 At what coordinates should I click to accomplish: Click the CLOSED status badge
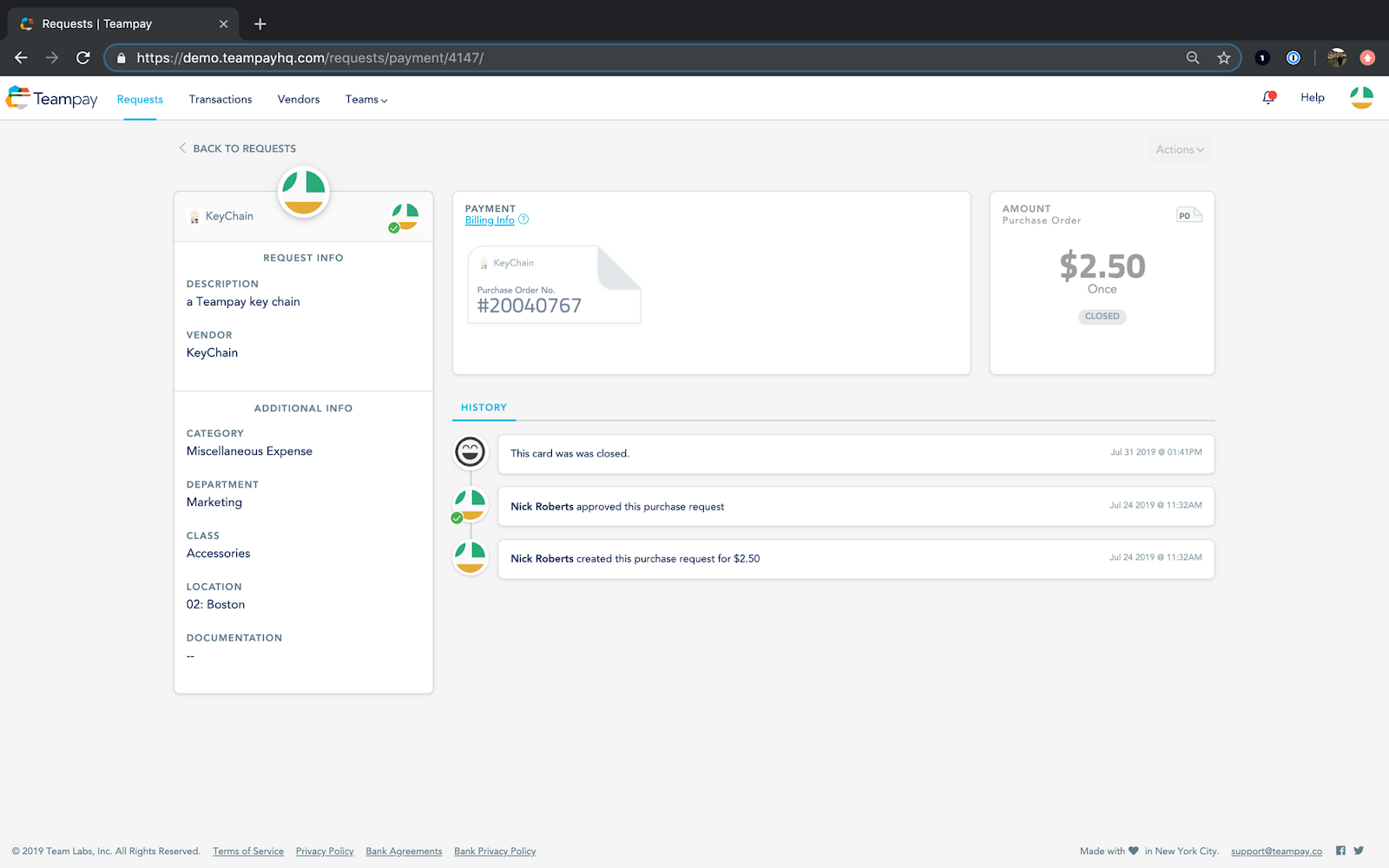1102,316
